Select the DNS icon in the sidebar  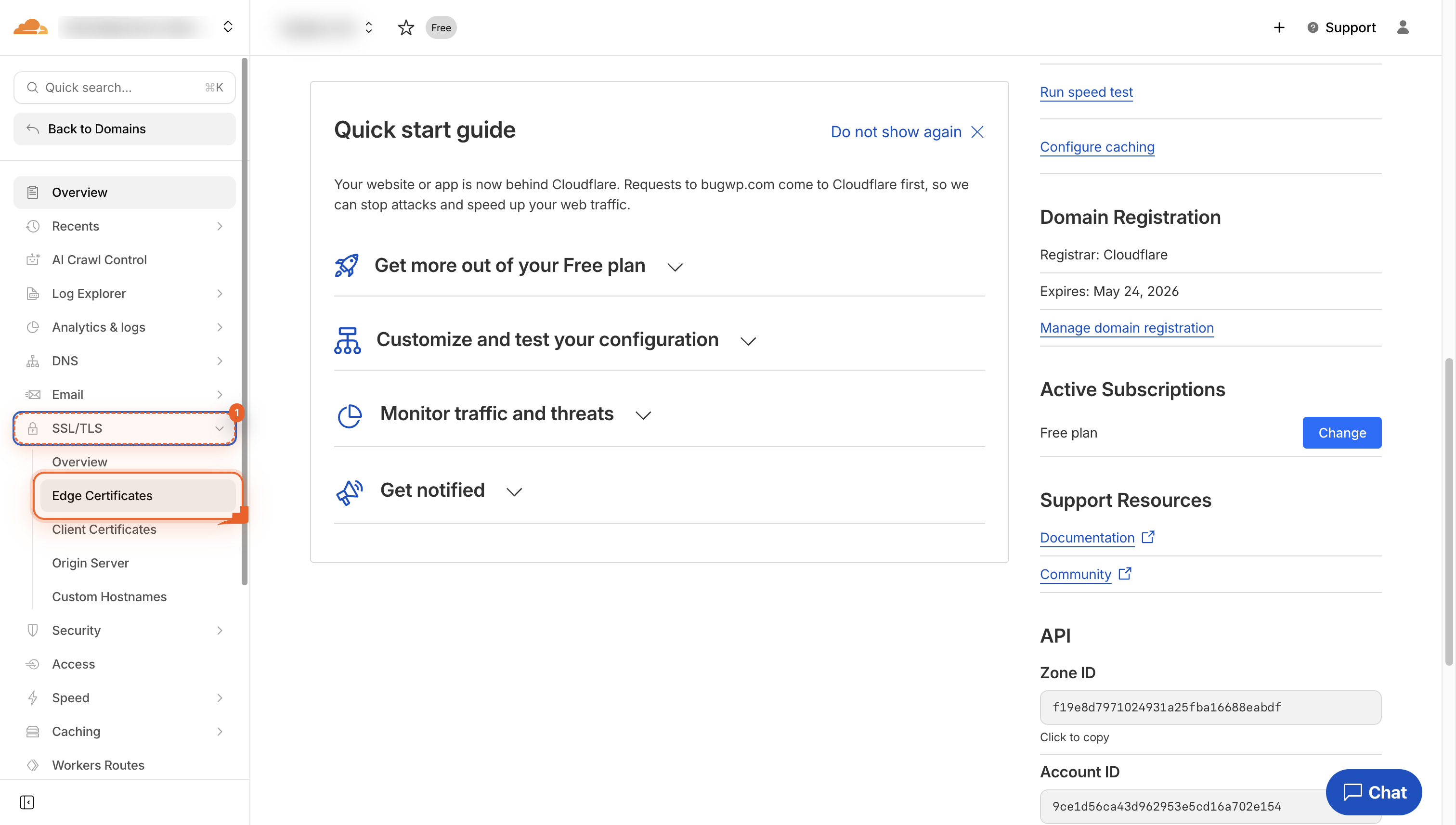32,361
